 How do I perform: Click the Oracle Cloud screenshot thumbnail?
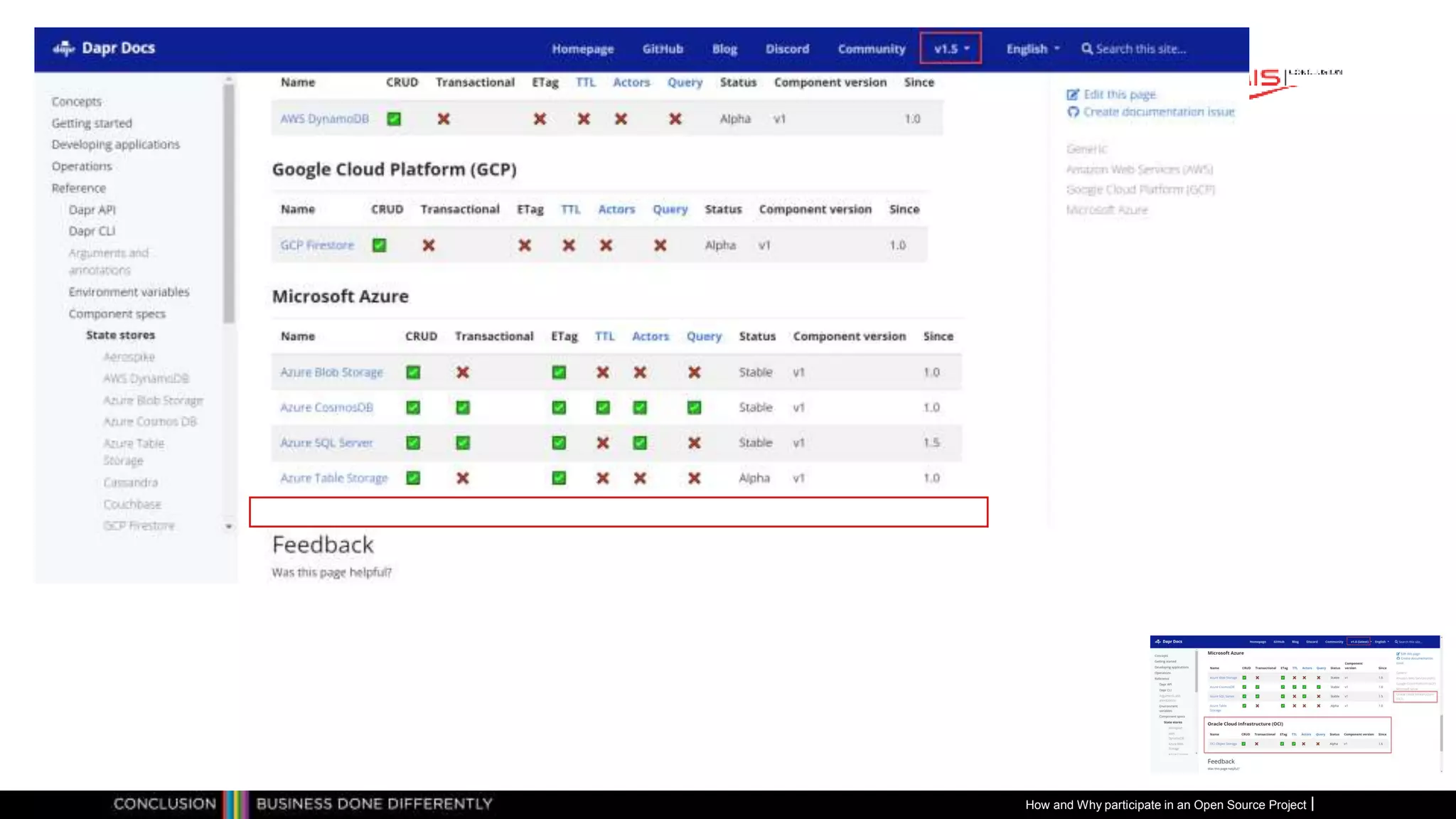pyautogui.click(x=1295, y=703)
